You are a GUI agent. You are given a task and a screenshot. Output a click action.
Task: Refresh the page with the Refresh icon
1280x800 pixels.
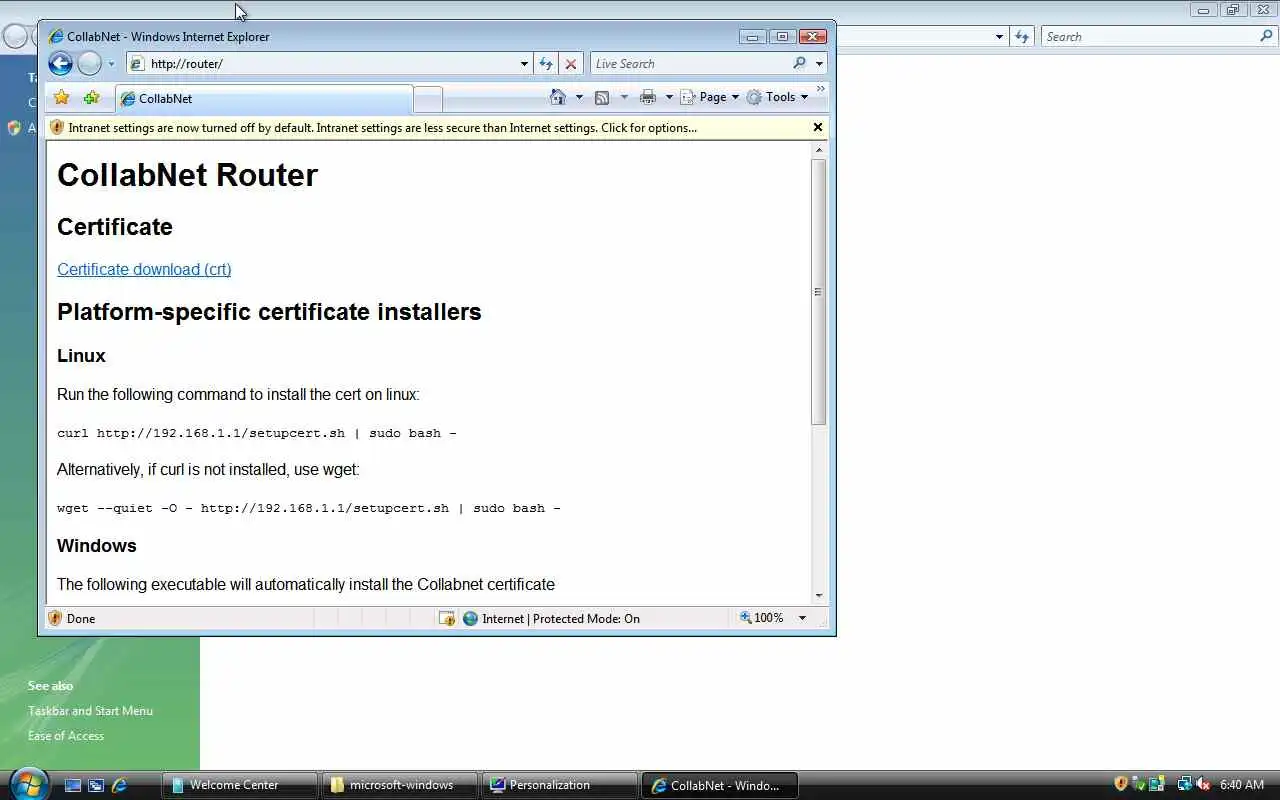tap(546, 64)
